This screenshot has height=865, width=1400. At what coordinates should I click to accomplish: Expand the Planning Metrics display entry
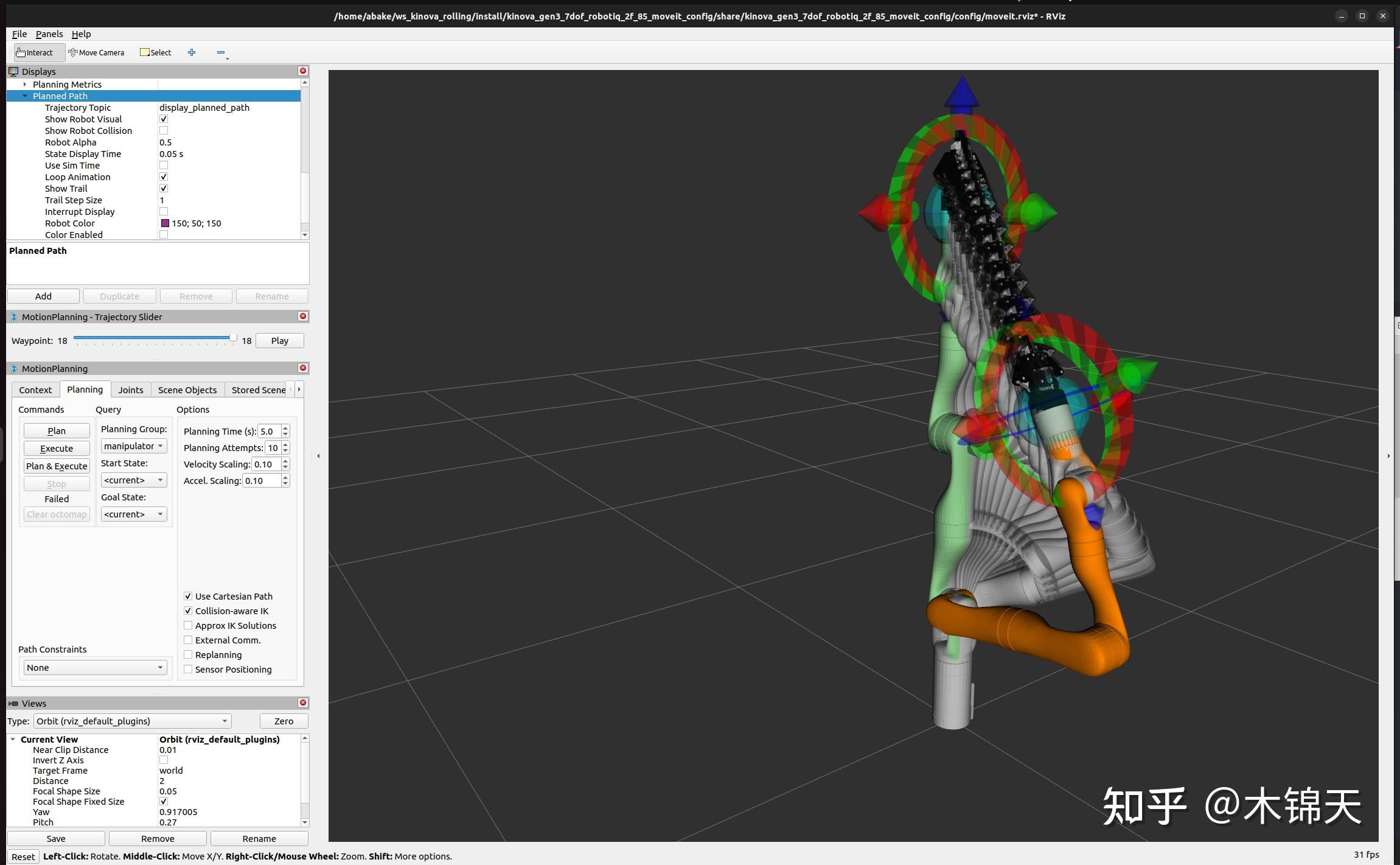pos(25,84)
